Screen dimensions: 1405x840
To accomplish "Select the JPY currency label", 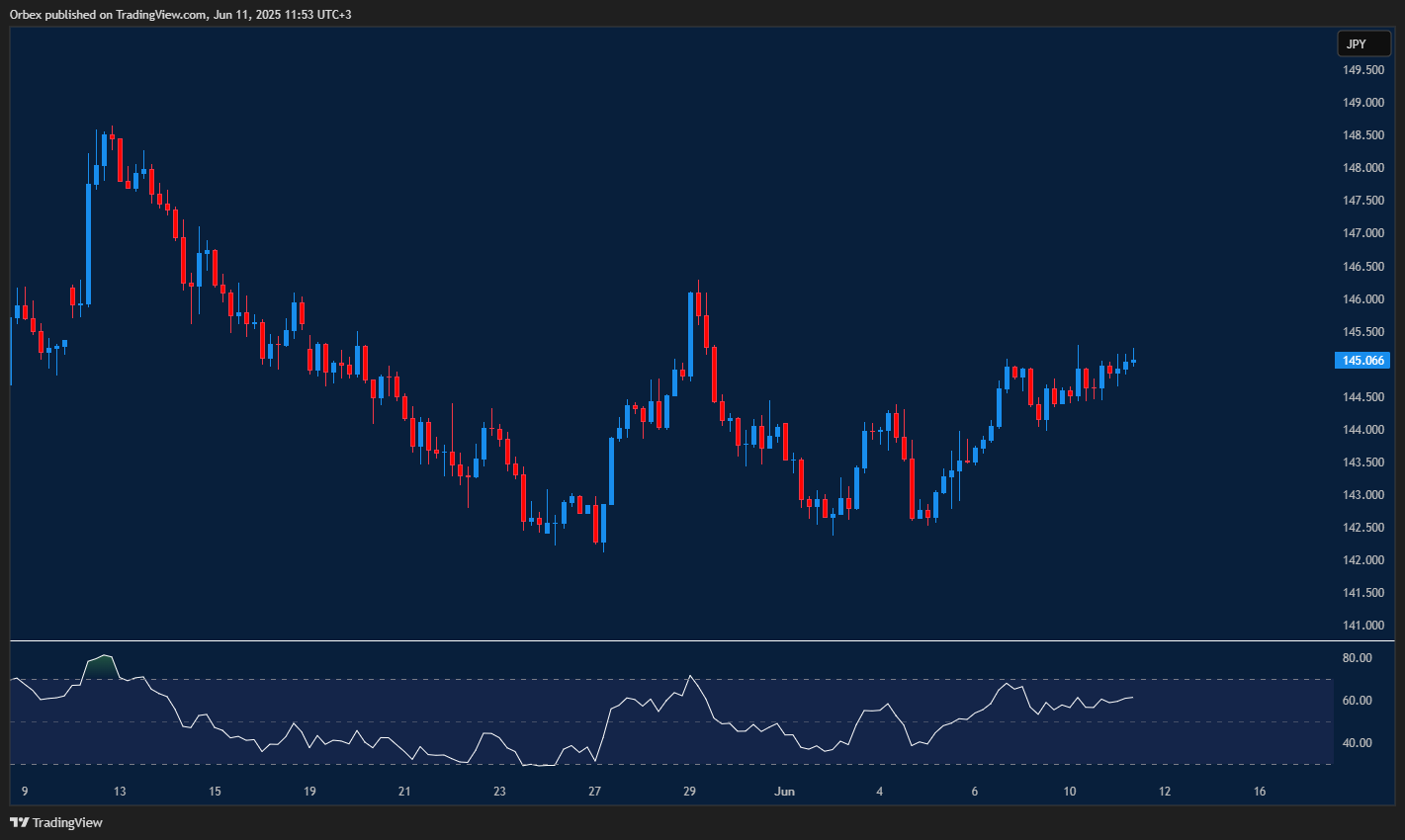I will pos(1363,43).
